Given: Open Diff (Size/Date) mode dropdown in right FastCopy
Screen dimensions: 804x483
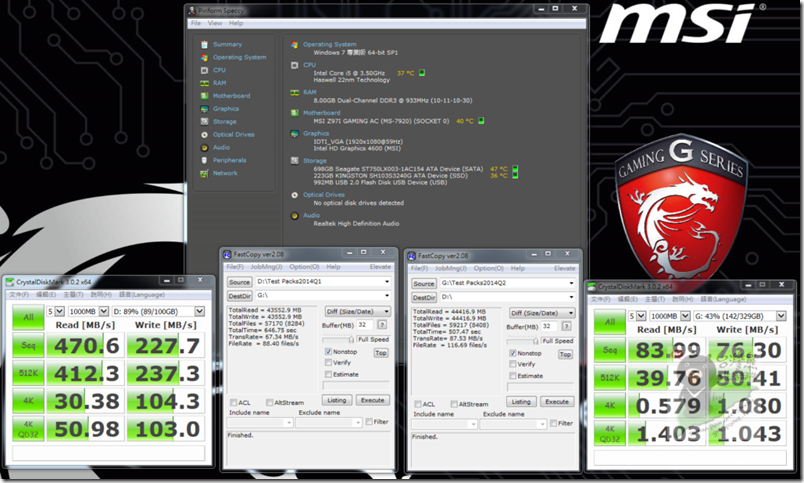Looking at the screenshot, I should tap(542, 313).
